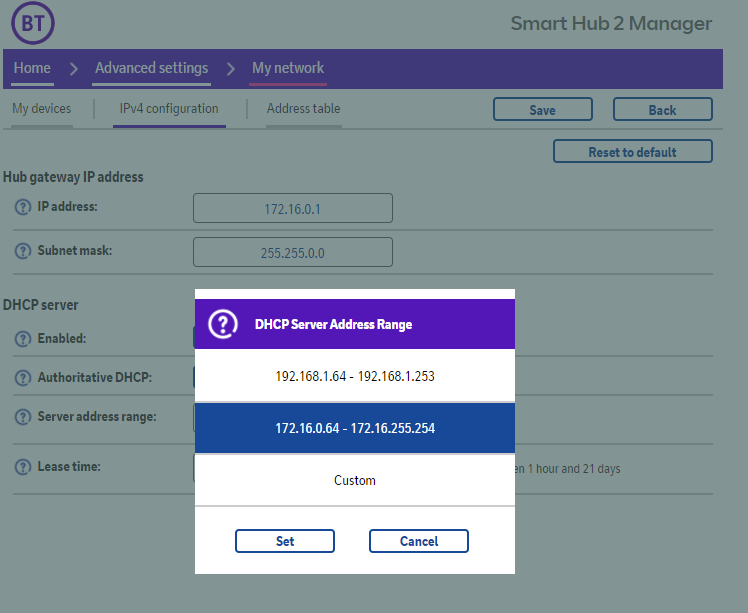Image resolution: width=748 pixels, height=613 pixels.
Task: Click the BT logo icon
Action: tap(33, 21)
